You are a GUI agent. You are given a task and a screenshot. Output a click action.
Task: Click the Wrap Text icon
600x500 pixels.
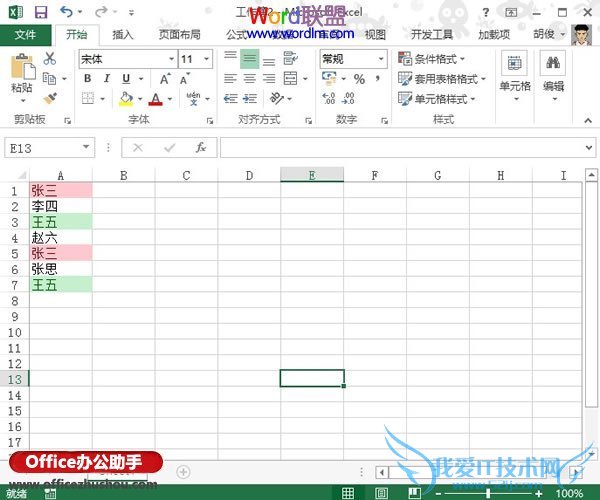coord(290,58)
